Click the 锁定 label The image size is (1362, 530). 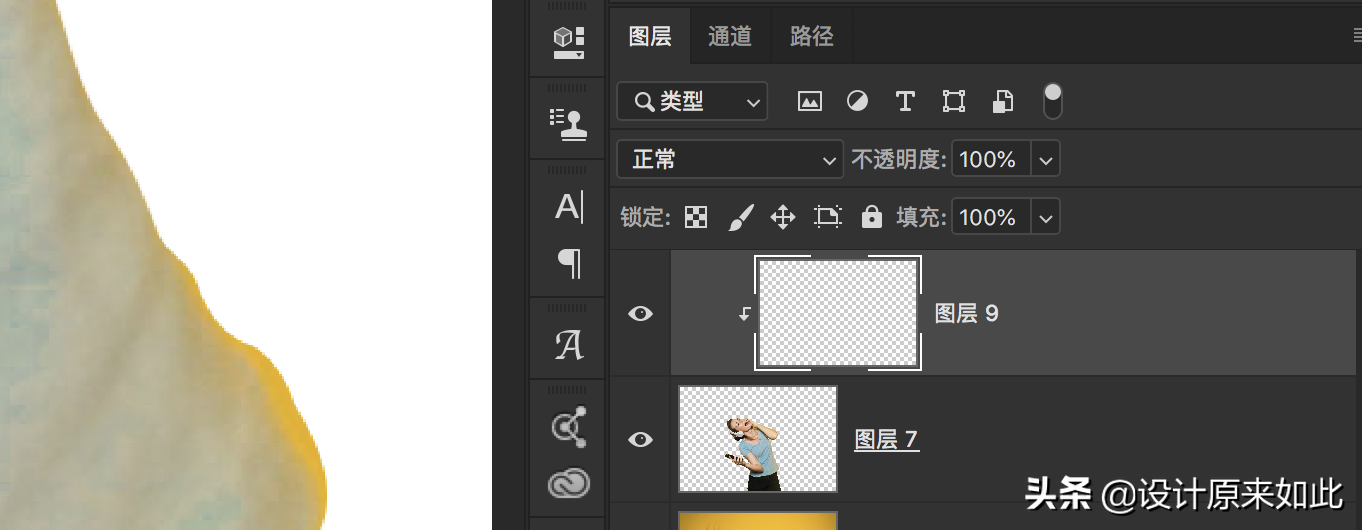645,217
